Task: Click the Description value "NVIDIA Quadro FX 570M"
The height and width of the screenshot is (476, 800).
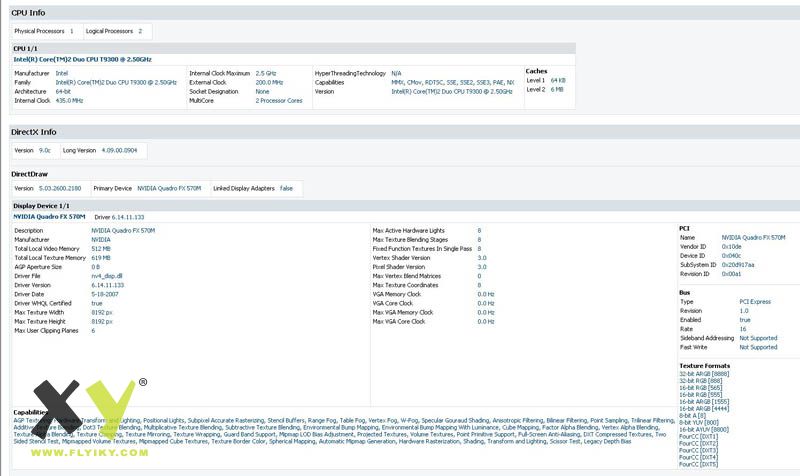Action: (x=123, y=231)
